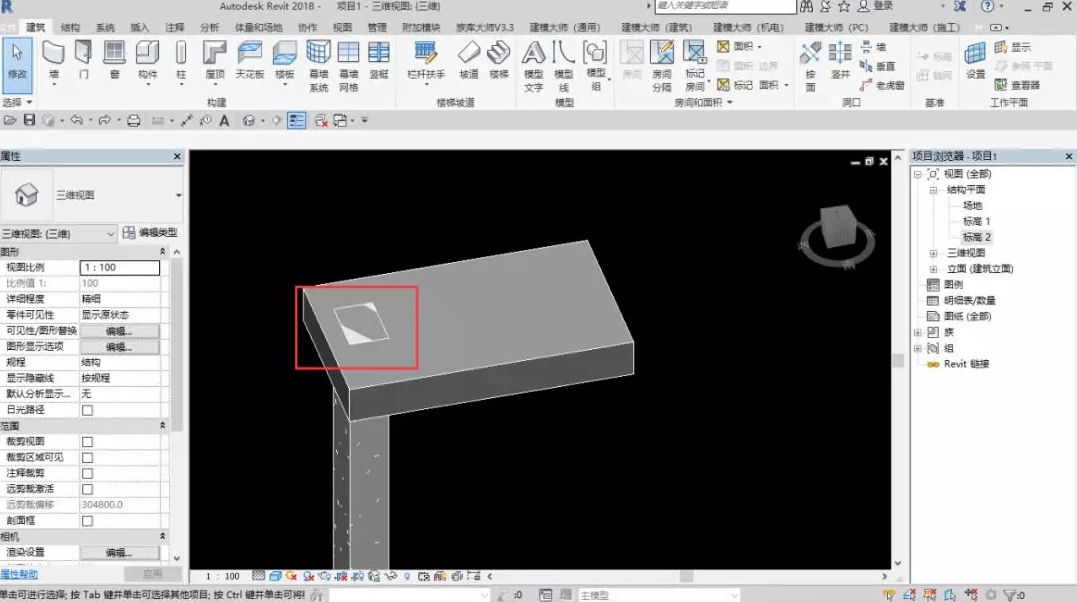Switch to the 结构 ribbon tab
The height and width of the screenshot is (602, 1077).
pos(71,27)
